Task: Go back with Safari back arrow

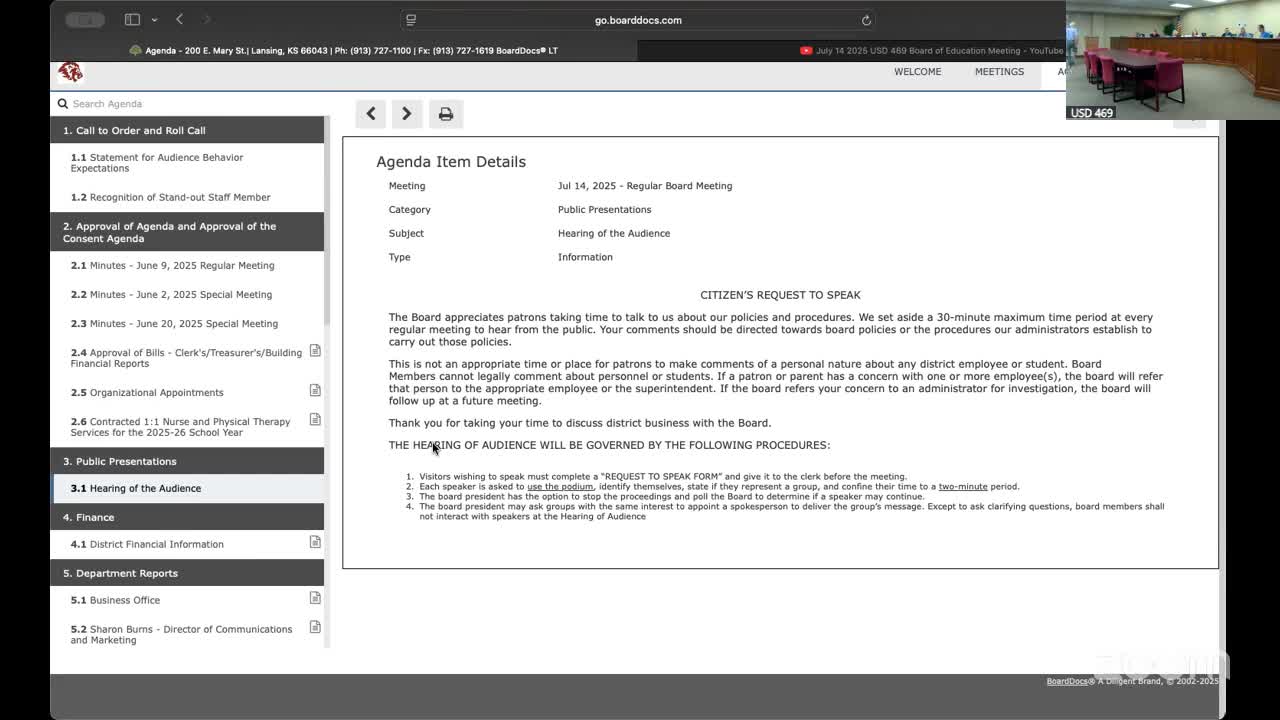Action: [180, 20]
